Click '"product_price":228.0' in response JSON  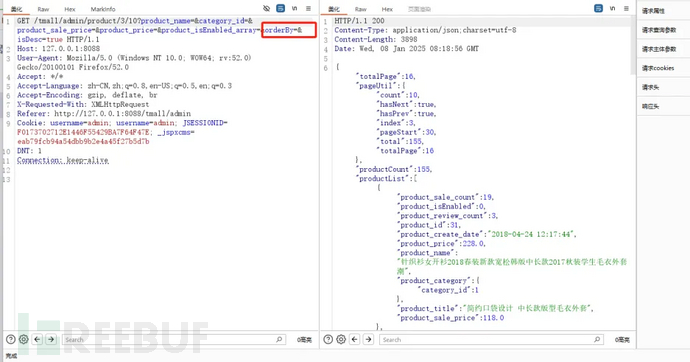441,243
